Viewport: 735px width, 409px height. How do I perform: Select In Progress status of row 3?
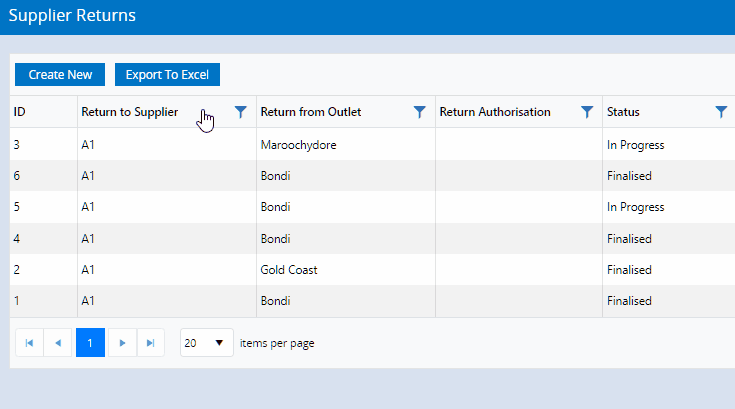[x=635, y=145]
